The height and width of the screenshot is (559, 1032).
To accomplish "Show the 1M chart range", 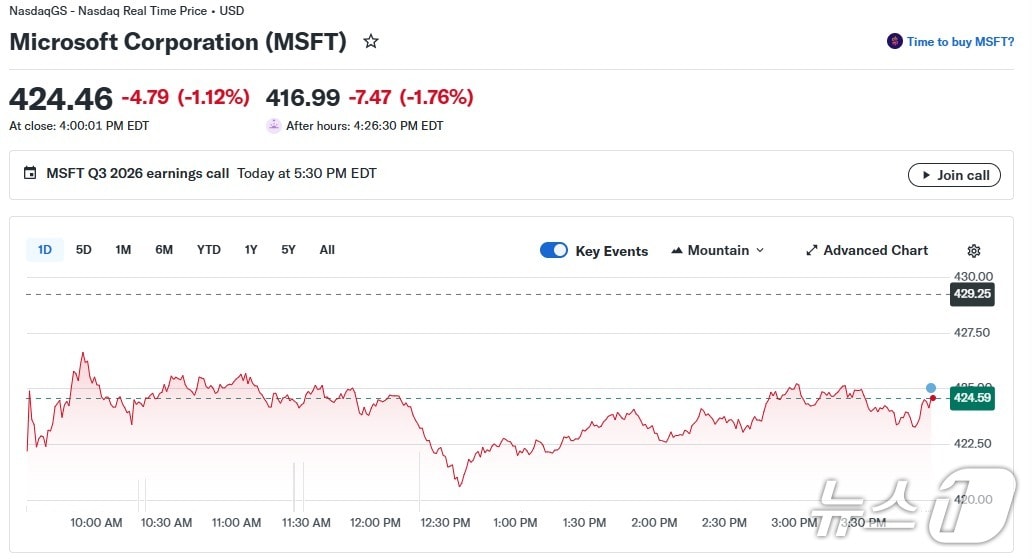I will pyautogui.click(x=123, y=250).
